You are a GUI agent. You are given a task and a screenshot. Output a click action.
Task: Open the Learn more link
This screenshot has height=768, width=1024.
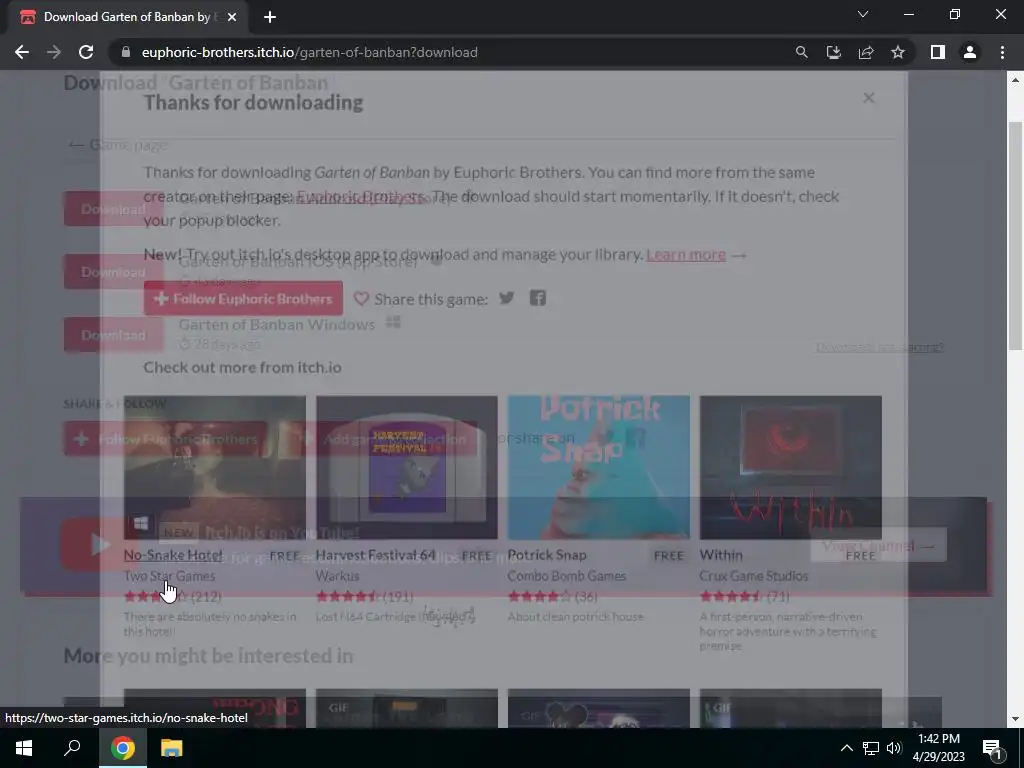tap(686, 254)
